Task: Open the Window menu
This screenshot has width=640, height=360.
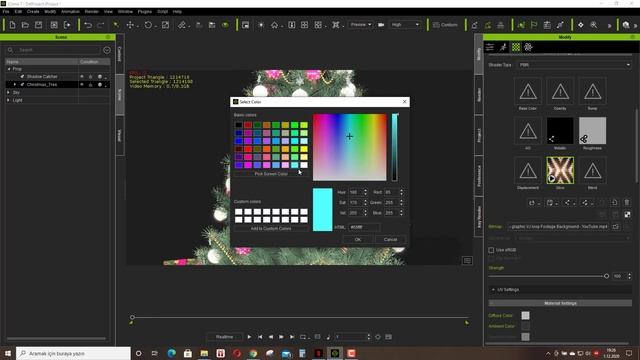Action: pyautogui.click(x=125, y=11)
